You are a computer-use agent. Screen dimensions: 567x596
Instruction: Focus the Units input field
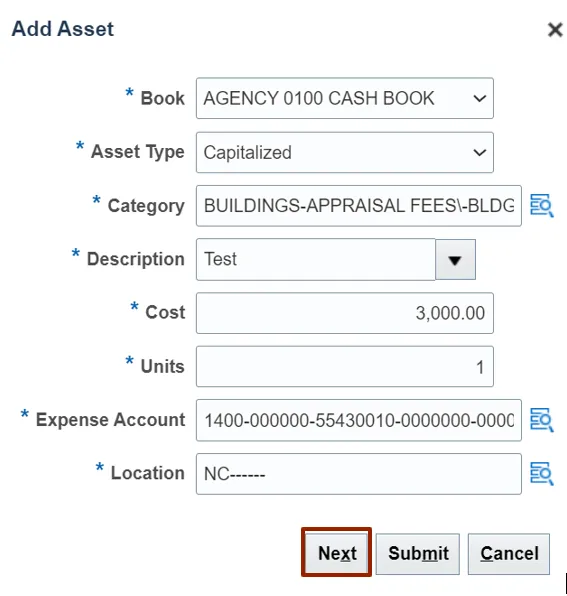tap(345, 367)
